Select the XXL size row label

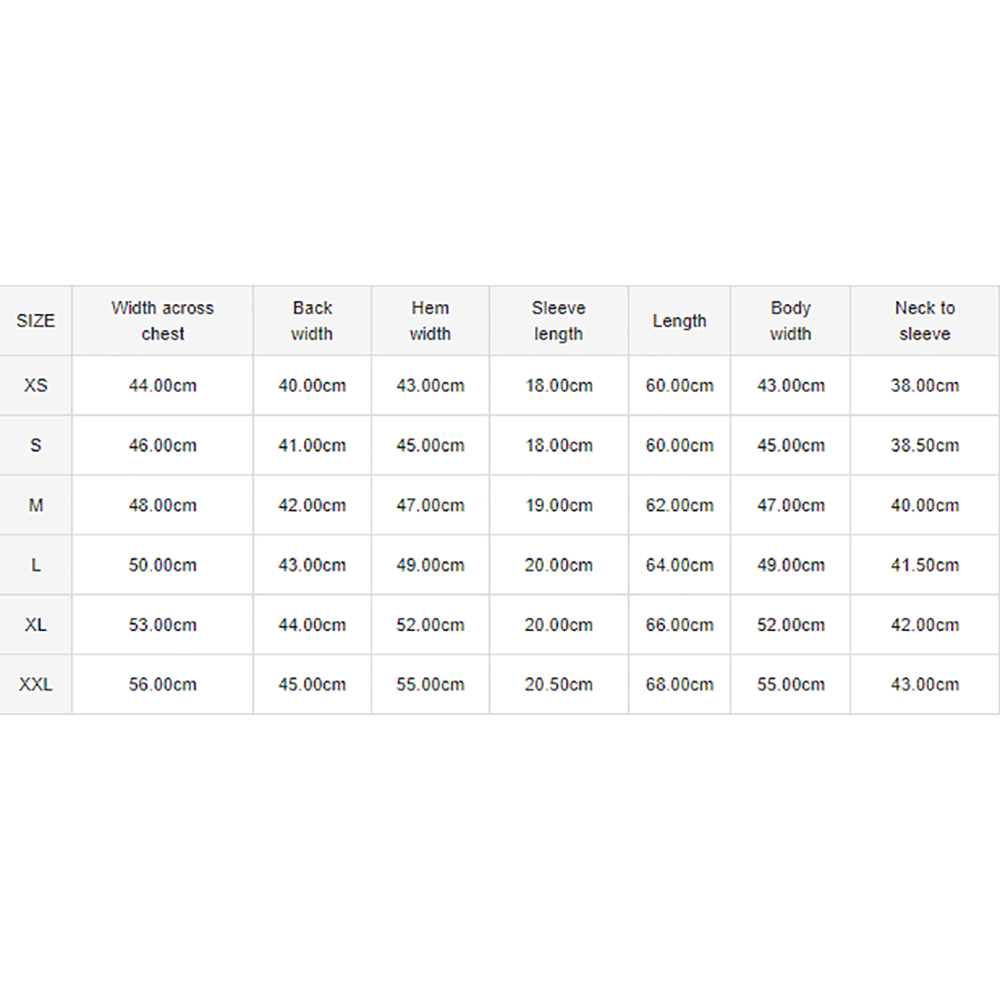coord(36,684)
